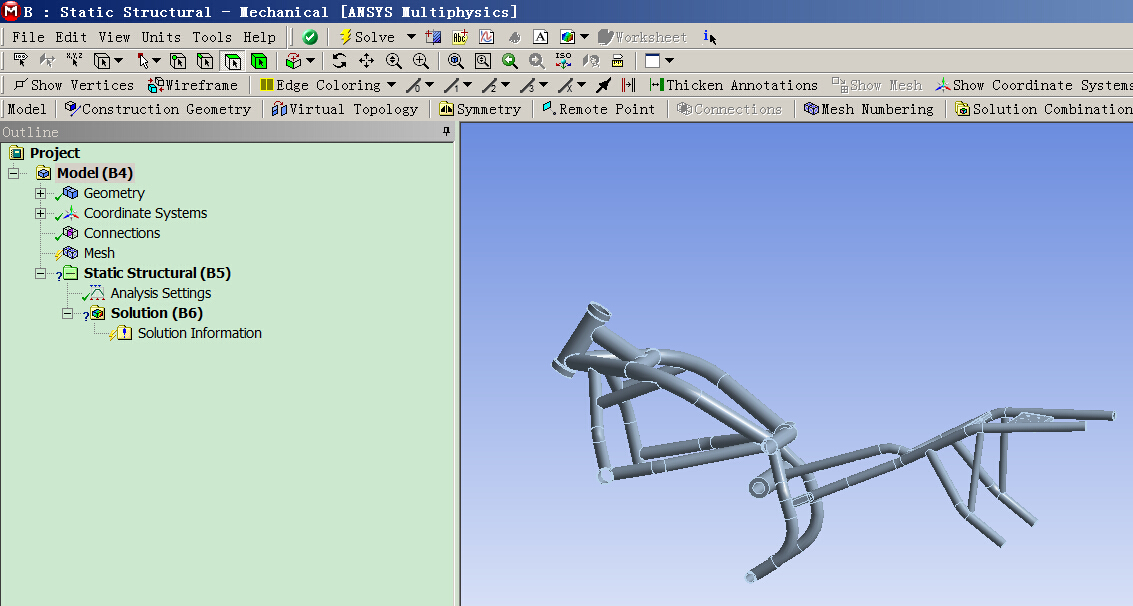The image size is (1133, 606).
Task: Open the selection mode dropdown arrow
Action: pos(119,61)
